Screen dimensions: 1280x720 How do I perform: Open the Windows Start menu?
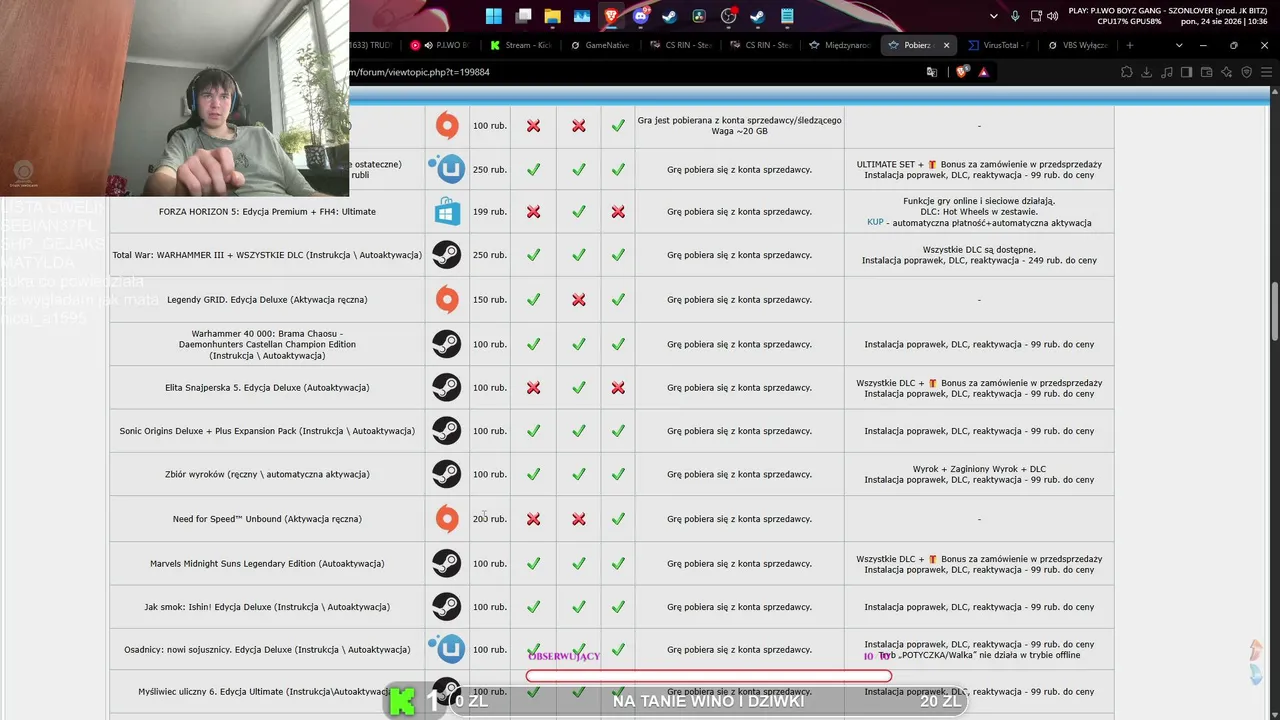pos(494,16)
